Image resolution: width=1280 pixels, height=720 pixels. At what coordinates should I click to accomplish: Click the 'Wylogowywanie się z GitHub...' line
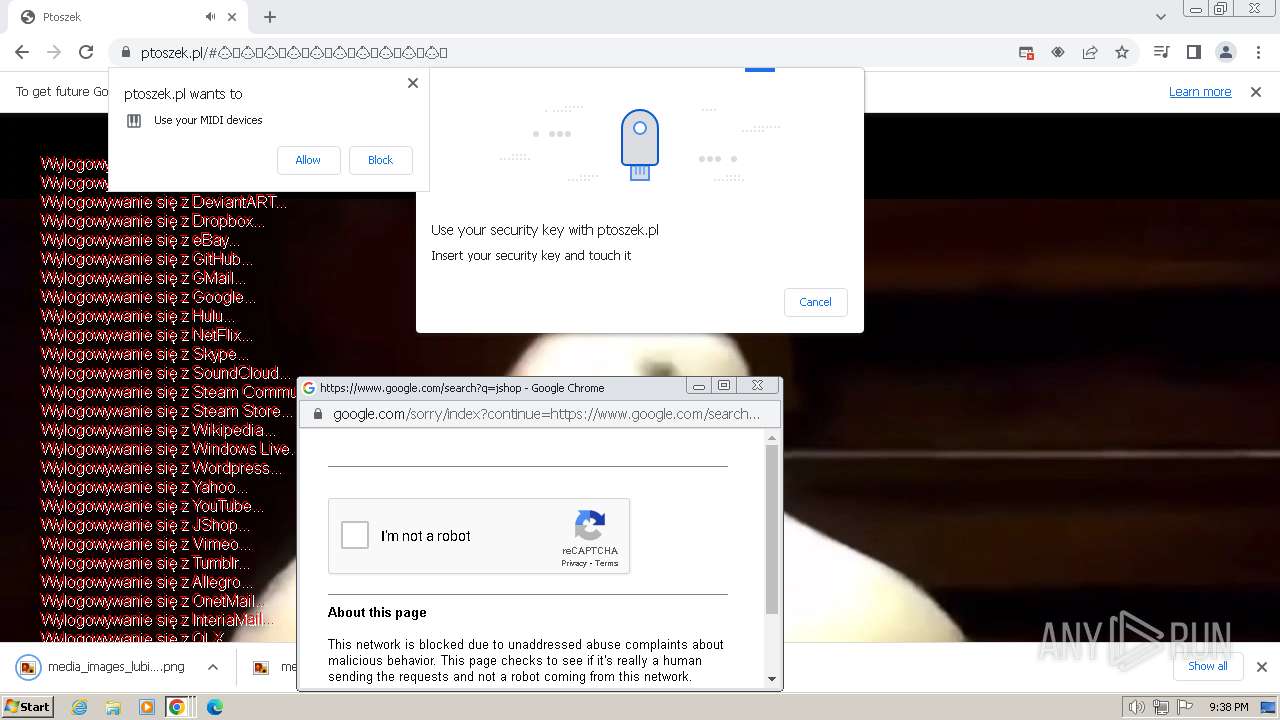(146, 259)
